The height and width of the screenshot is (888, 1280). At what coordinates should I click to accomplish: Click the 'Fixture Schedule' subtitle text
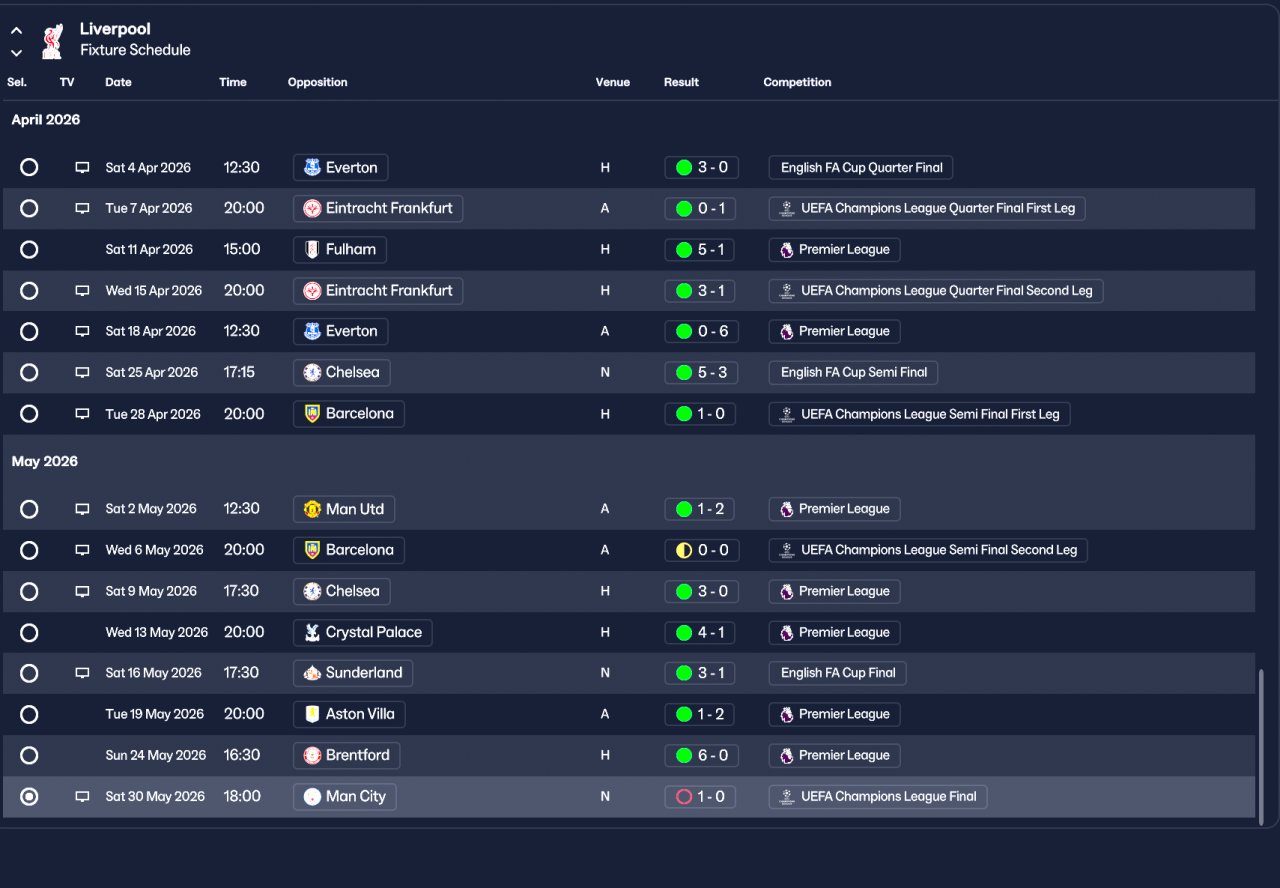[135, 50]
